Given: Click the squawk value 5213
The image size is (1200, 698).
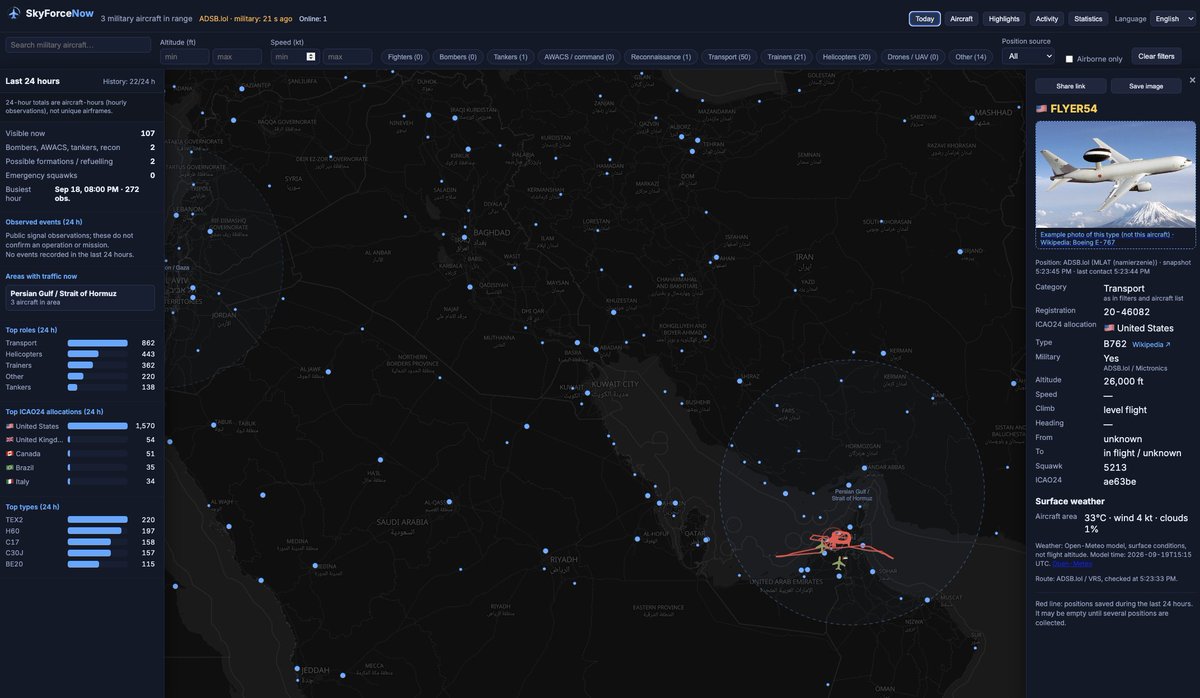Looking at the screenshot, I should 1115,466.
